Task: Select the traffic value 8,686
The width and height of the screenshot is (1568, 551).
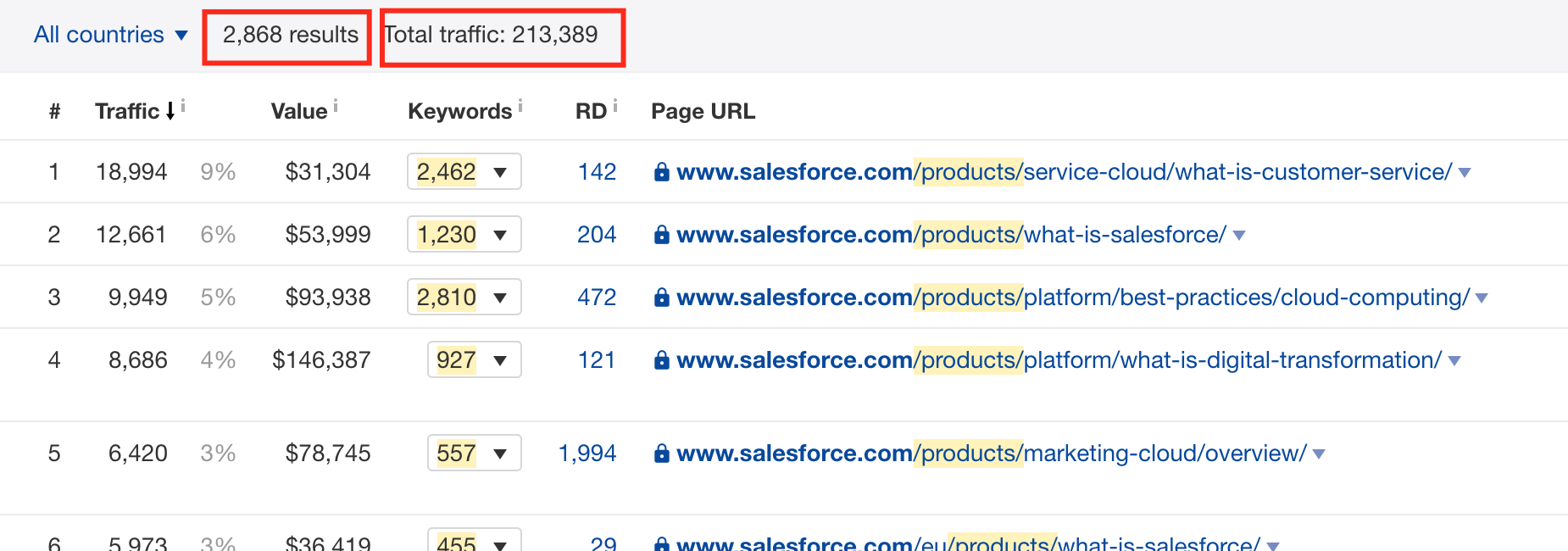Action: 137,360
